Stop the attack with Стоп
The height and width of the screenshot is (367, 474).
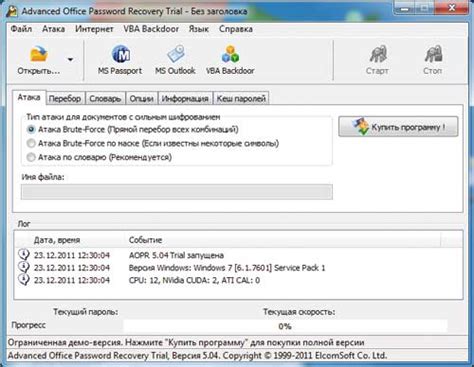[433, 60]
